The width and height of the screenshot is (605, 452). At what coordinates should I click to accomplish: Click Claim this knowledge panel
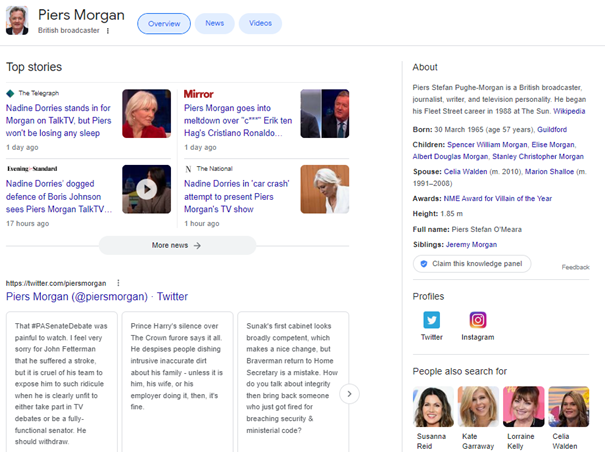(x=472, y=264)
